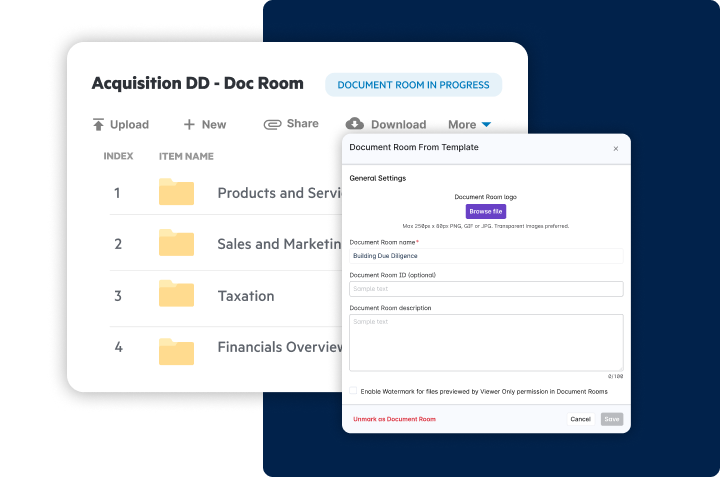Click index number 4 in the list
720x477 pixels.
[118, 347]
